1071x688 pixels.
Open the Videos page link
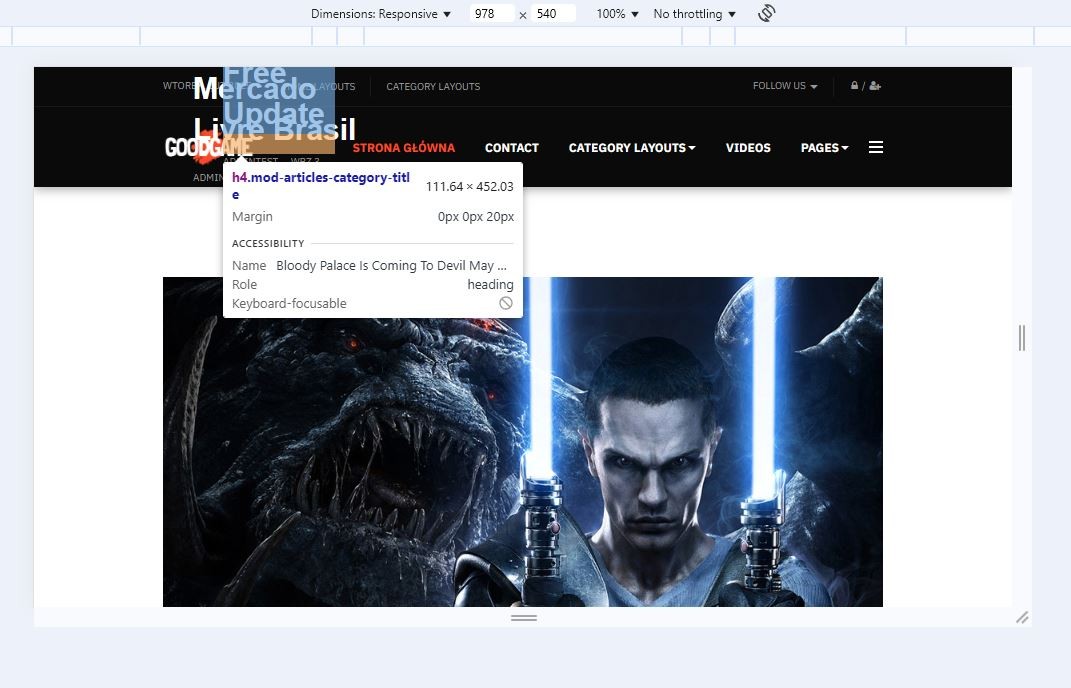click(x=748, y=148)
